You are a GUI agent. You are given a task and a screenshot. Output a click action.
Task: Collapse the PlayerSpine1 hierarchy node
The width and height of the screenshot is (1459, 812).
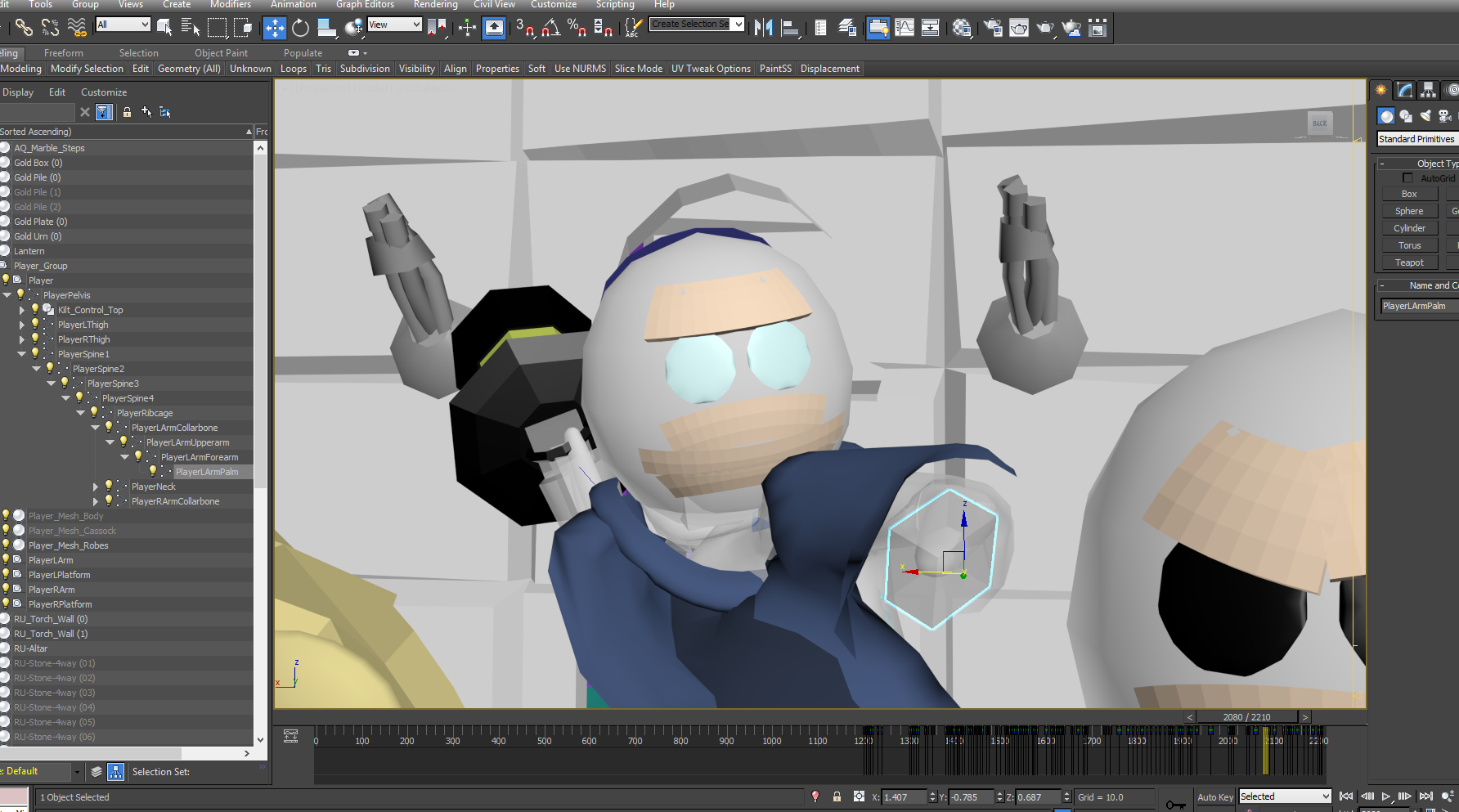tap(22, 353)
